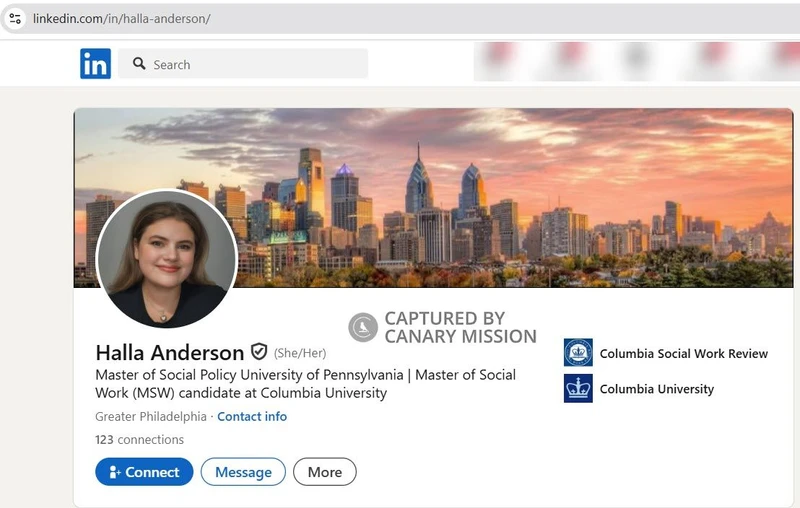Image resolution: width=800 pixels, height=508 pixels.
Task: Open the site settings icon in address bar
Action: coord(15,19)
